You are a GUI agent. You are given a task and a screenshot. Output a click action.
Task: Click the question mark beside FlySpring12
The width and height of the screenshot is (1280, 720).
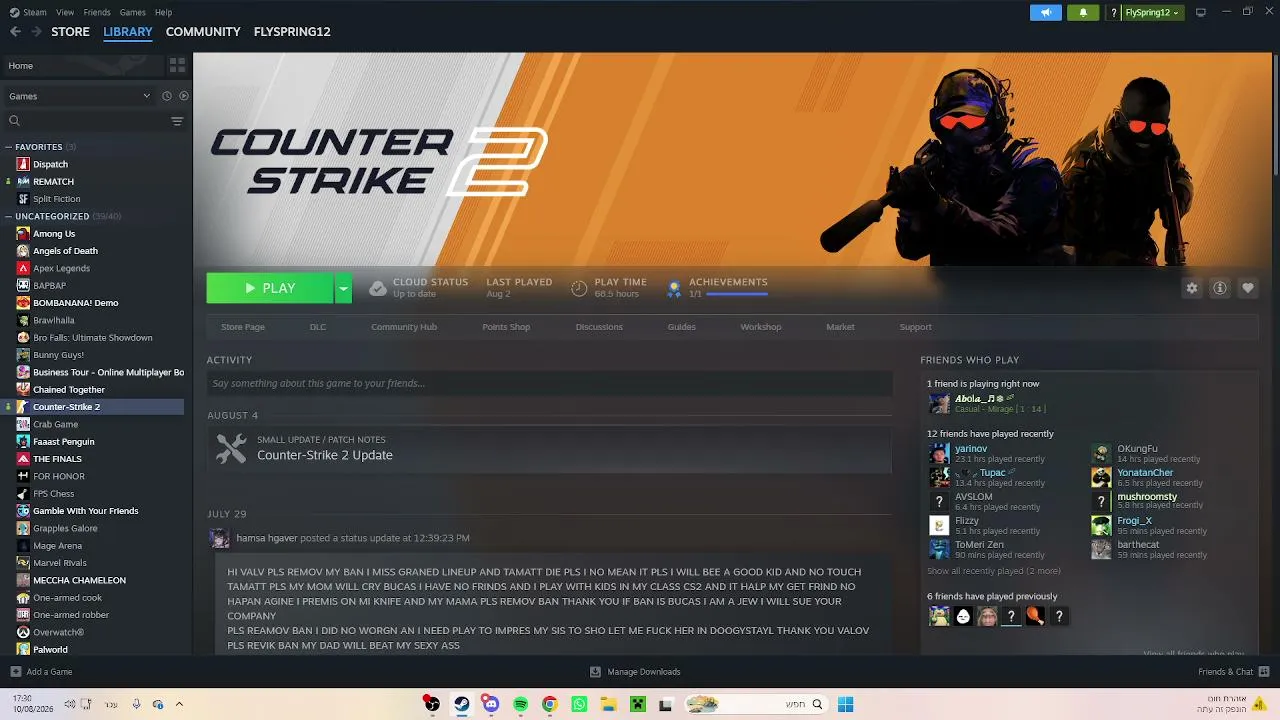pyautogui.click(x=1113, y=13)
